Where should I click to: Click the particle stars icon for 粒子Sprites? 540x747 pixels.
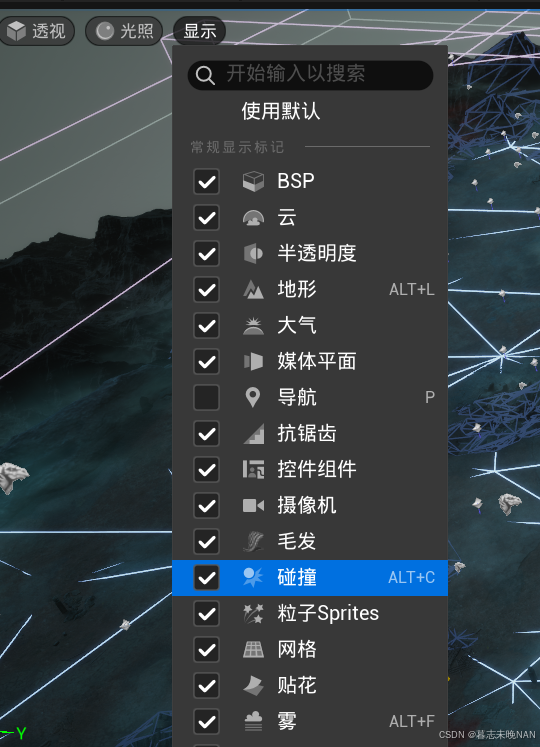[253, 614]
